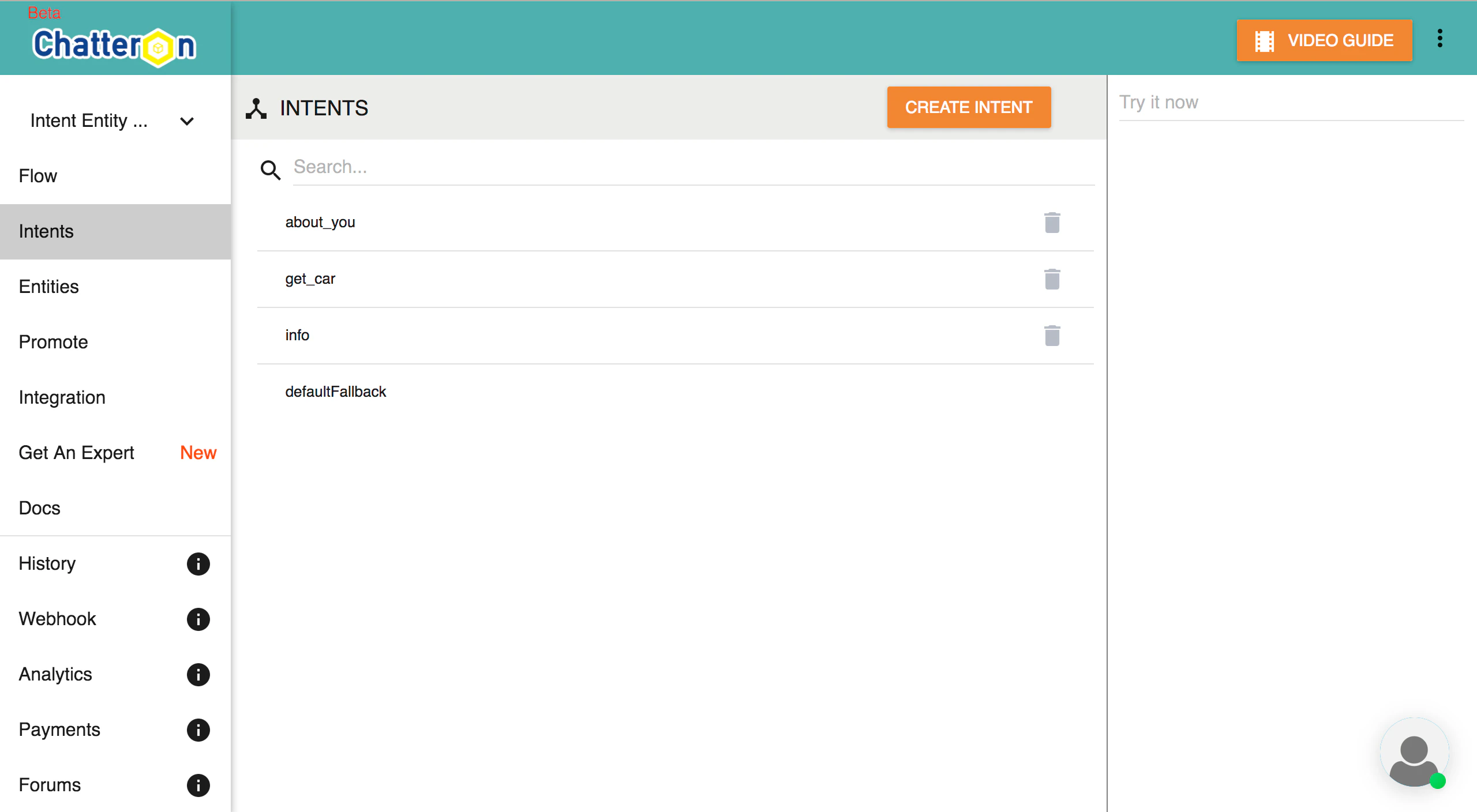The width and height of the screenshot is (1477, 812).
Task: Click the search magnifier icon
Action: pos(270,170)
